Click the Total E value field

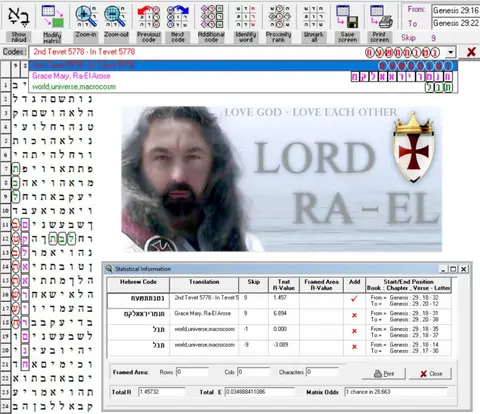pos(260,392)
